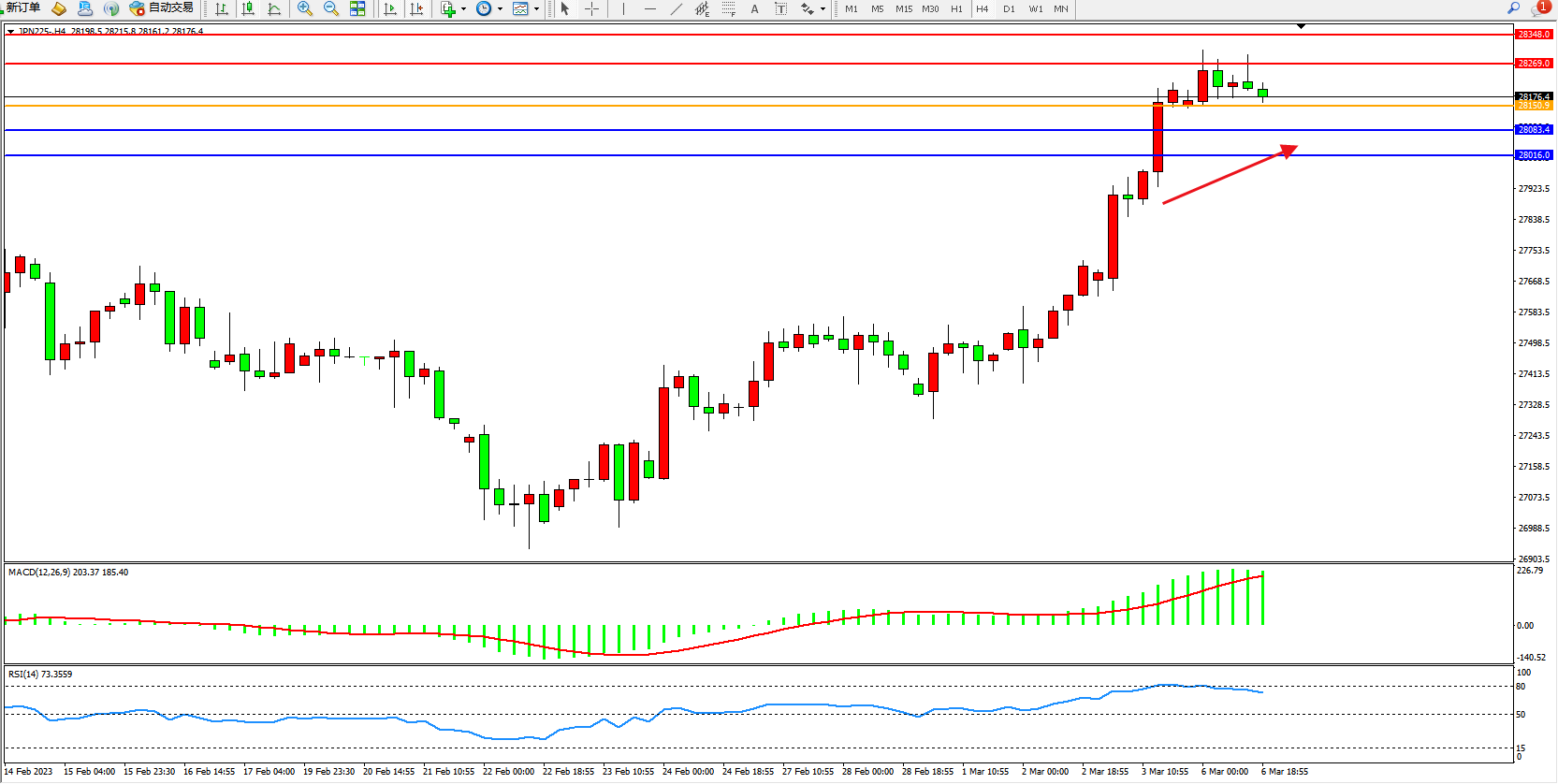
Task: Select the horizontal line drawing tool
Action: [x=649, y=8]
